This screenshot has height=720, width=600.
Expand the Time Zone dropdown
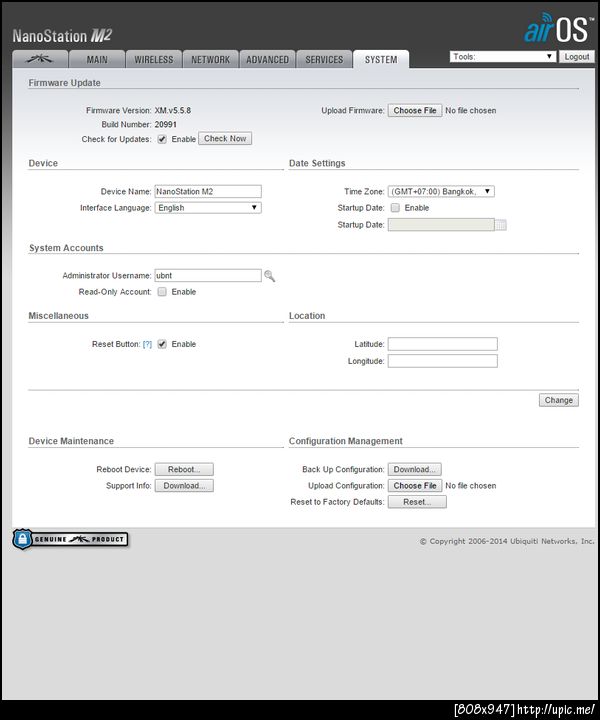click(x=441, y=191)
